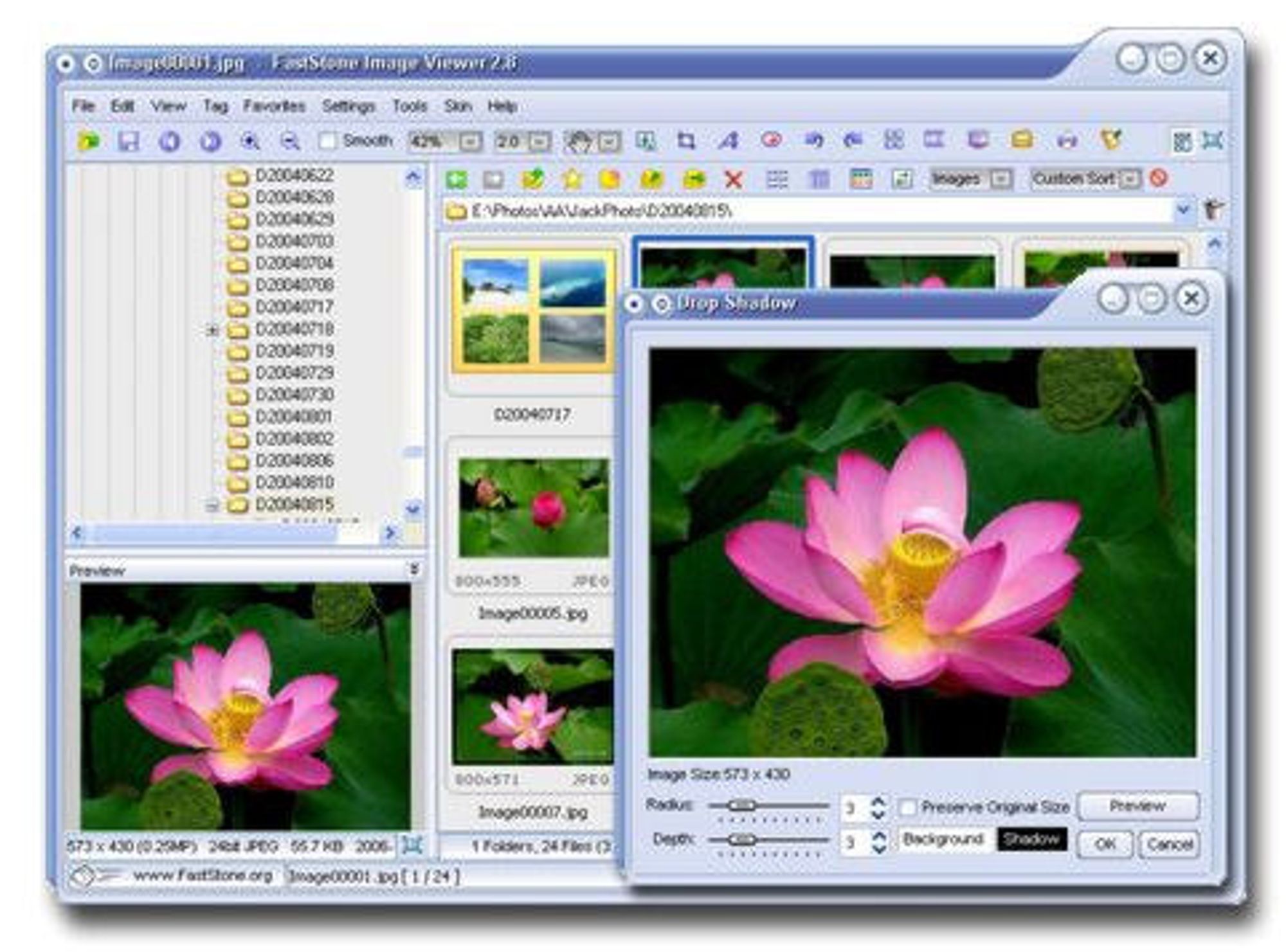The height and width of the screenshot is (952, 1286).
Task: Open the Settings menu
Action: click(x=349, y=105)
